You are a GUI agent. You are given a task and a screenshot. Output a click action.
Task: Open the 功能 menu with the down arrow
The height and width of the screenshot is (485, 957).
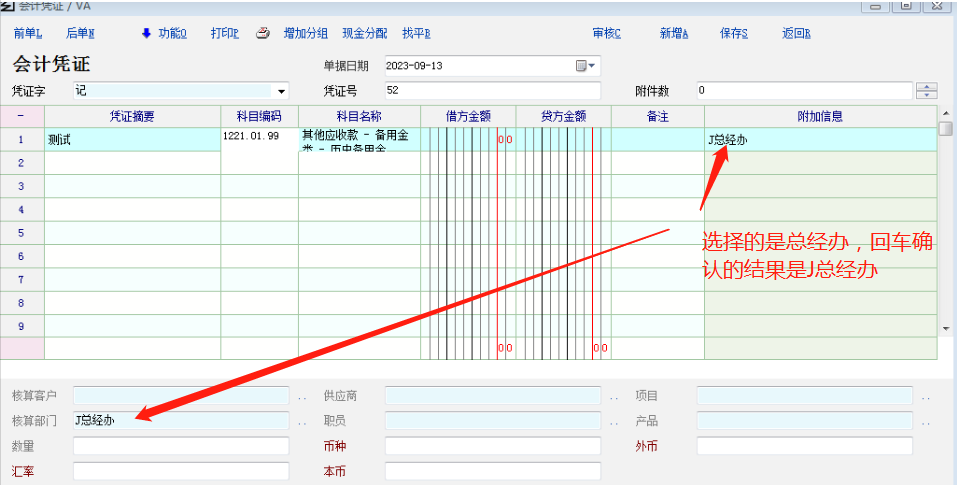click(x=166, y=33)
